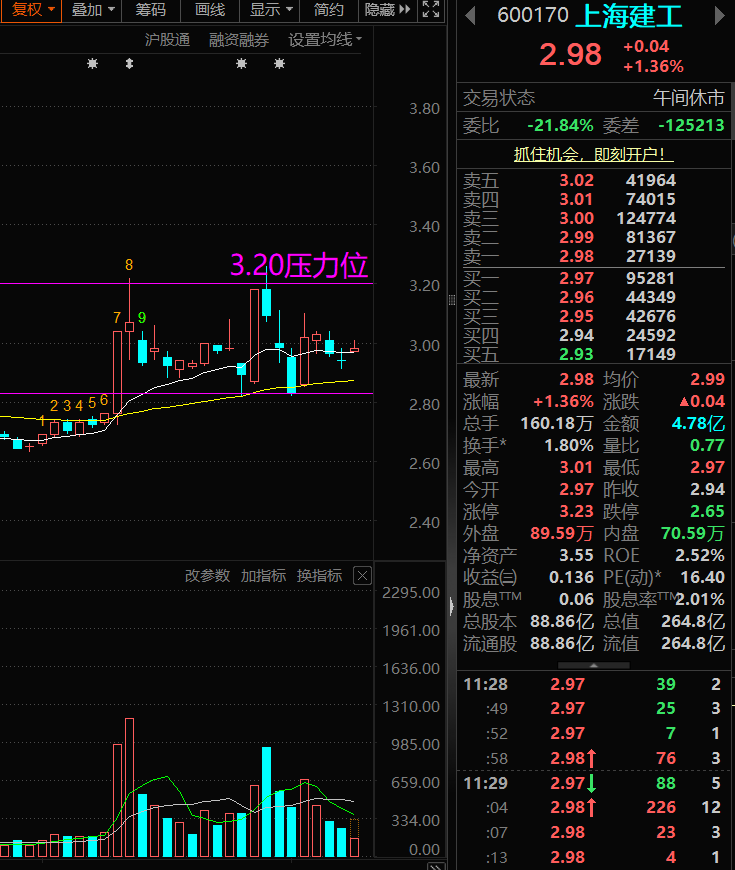Click the 总值 value 264.8亿

(x=693, y=621)
